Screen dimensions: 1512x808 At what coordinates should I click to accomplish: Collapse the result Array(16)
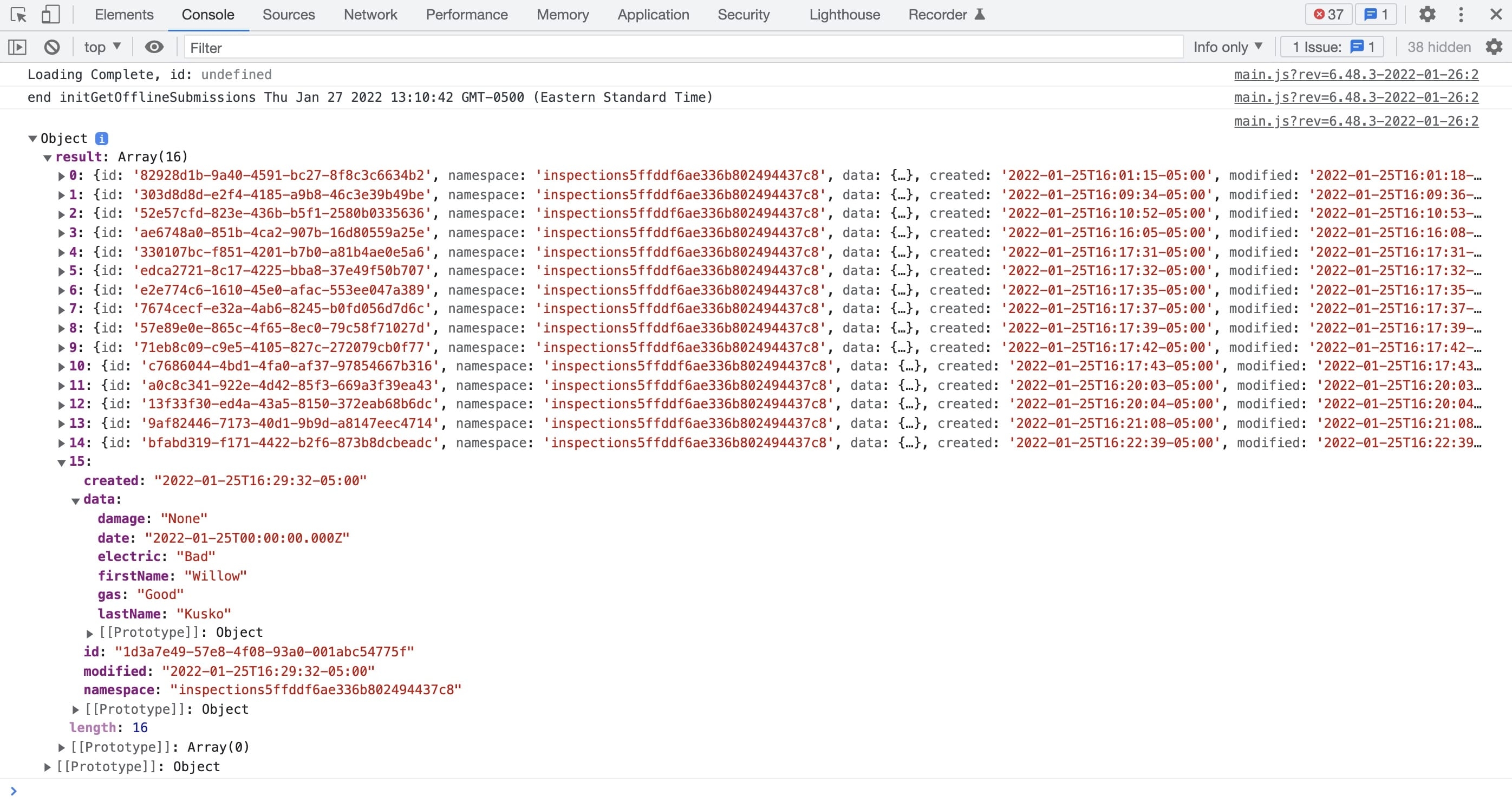pos(48,157)
